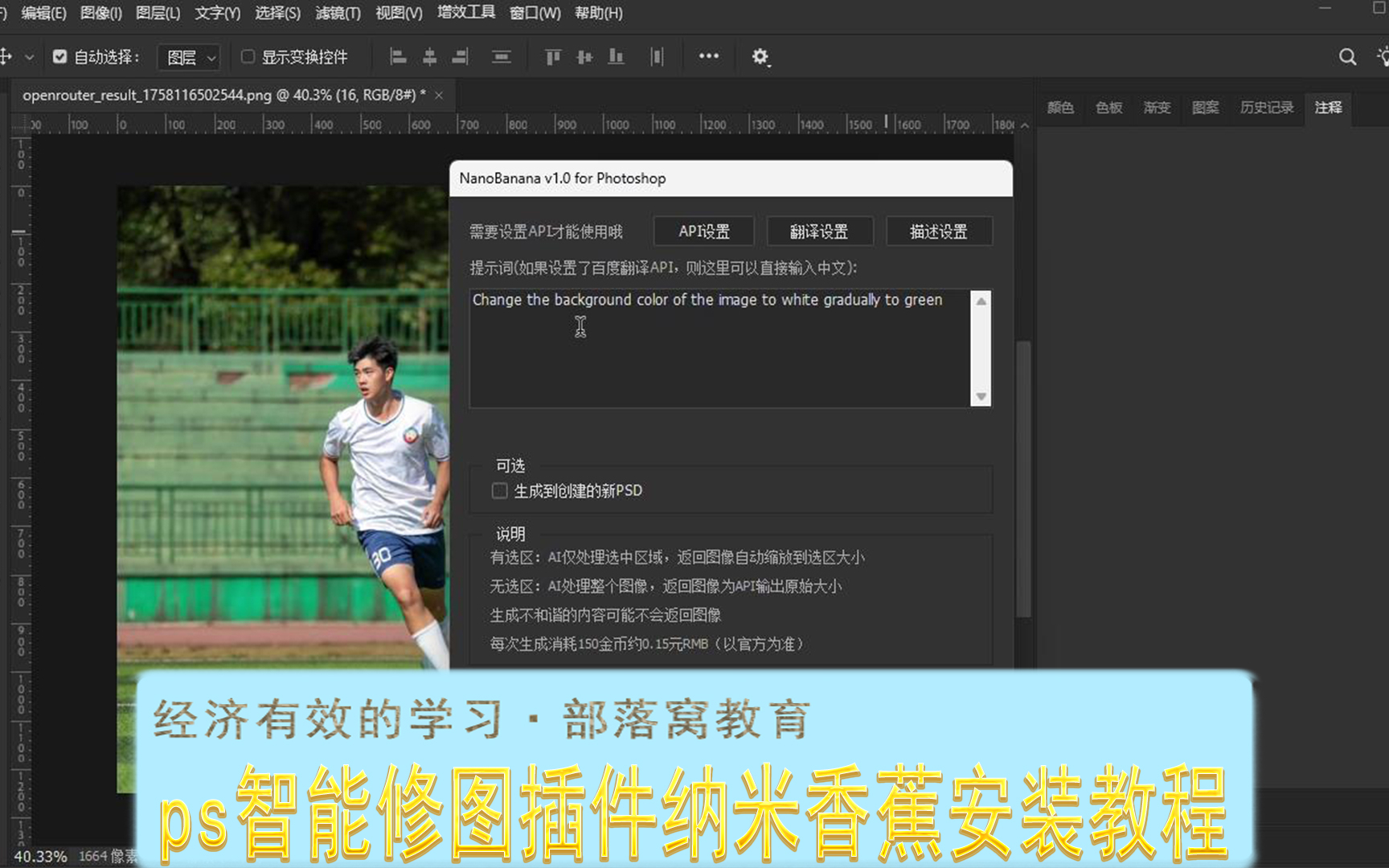Click the 翻译设置 button
Viewport: 1389px width, 868px height.
tap(818, 231)
